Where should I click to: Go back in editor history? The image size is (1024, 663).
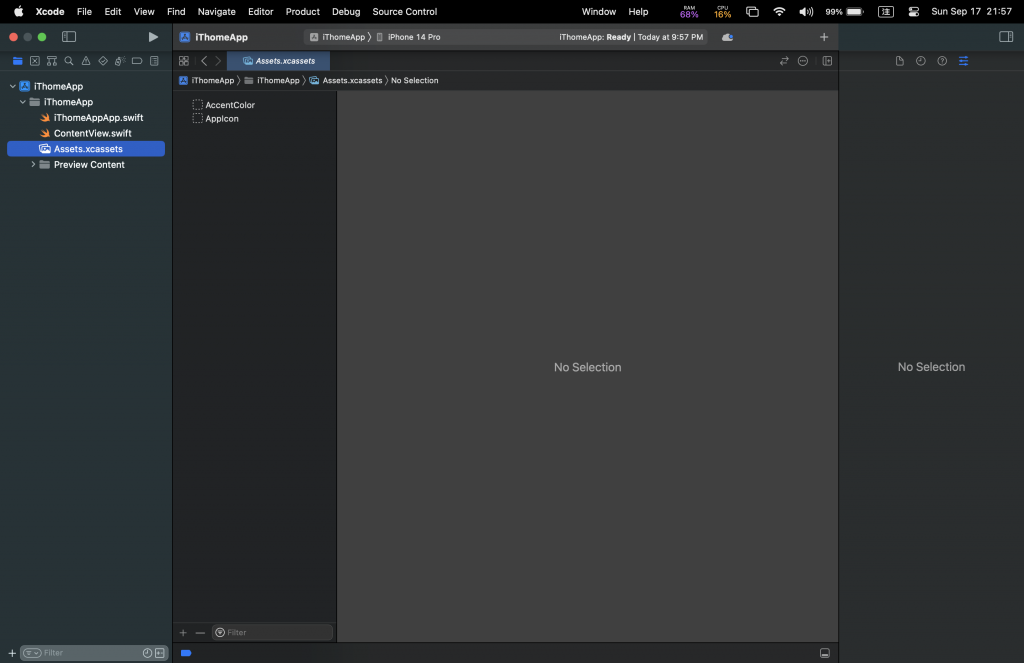point(204,61)
